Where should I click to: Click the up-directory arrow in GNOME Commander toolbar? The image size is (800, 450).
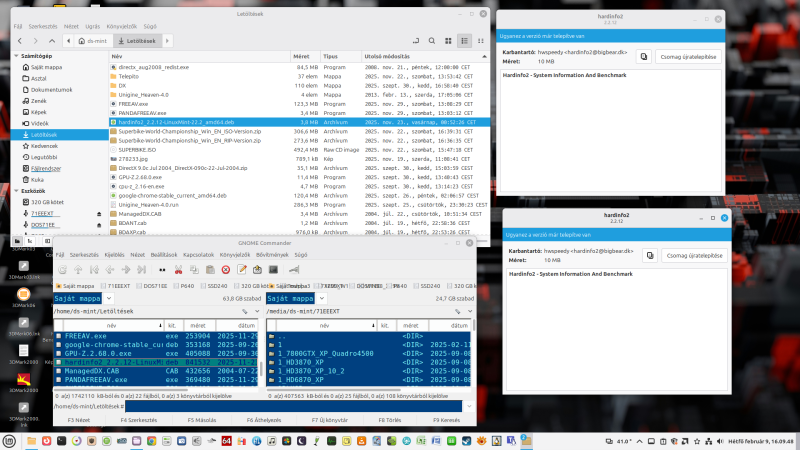coord(78,269)
